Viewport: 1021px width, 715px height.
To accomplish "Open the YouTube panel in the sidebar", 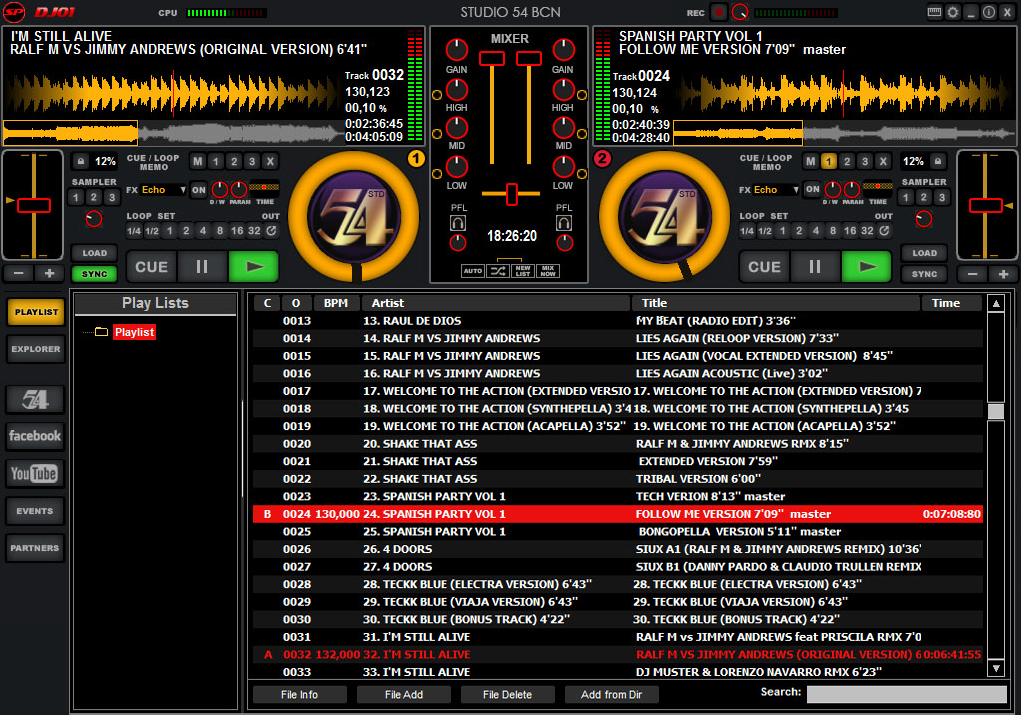I will pos(34,473).
